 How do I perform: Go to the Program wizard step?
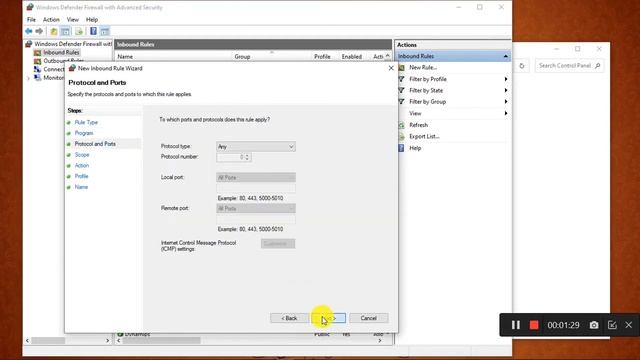click(x=84, y=133)
